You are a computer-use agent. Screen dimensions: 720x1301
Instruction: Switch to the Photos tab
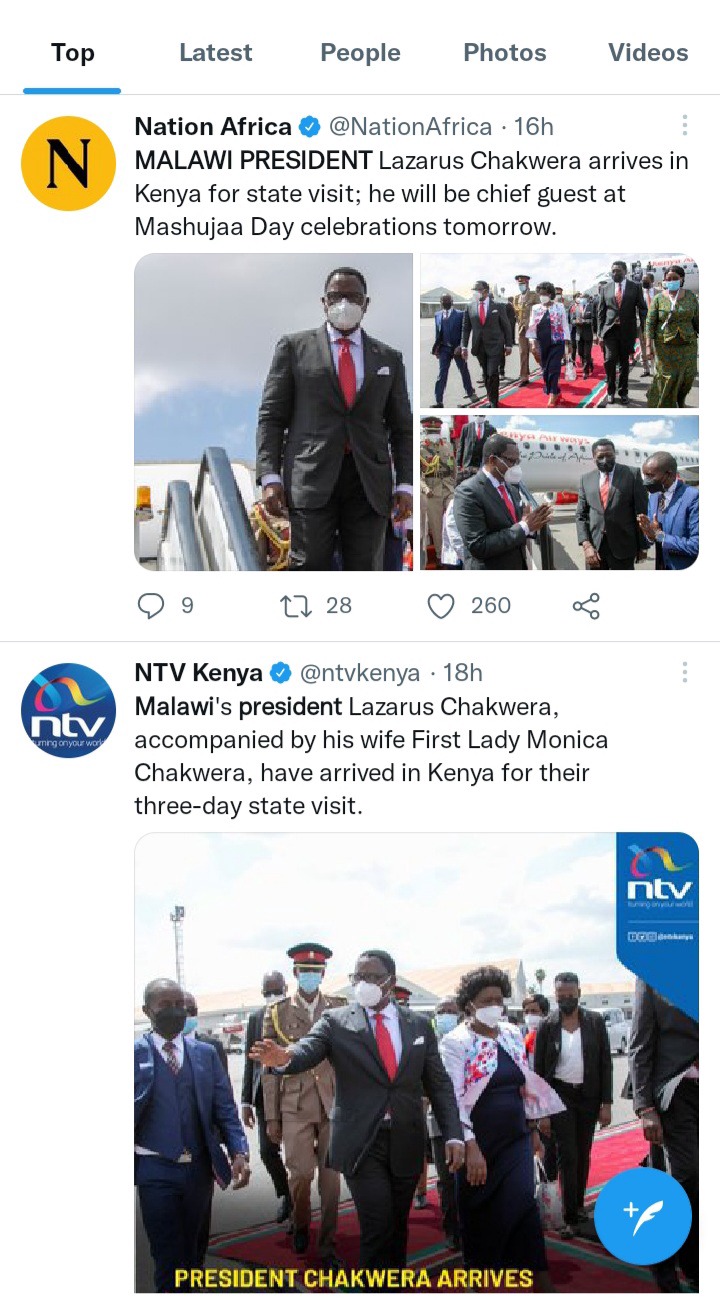pyautogui.click(x=505, y=53)
